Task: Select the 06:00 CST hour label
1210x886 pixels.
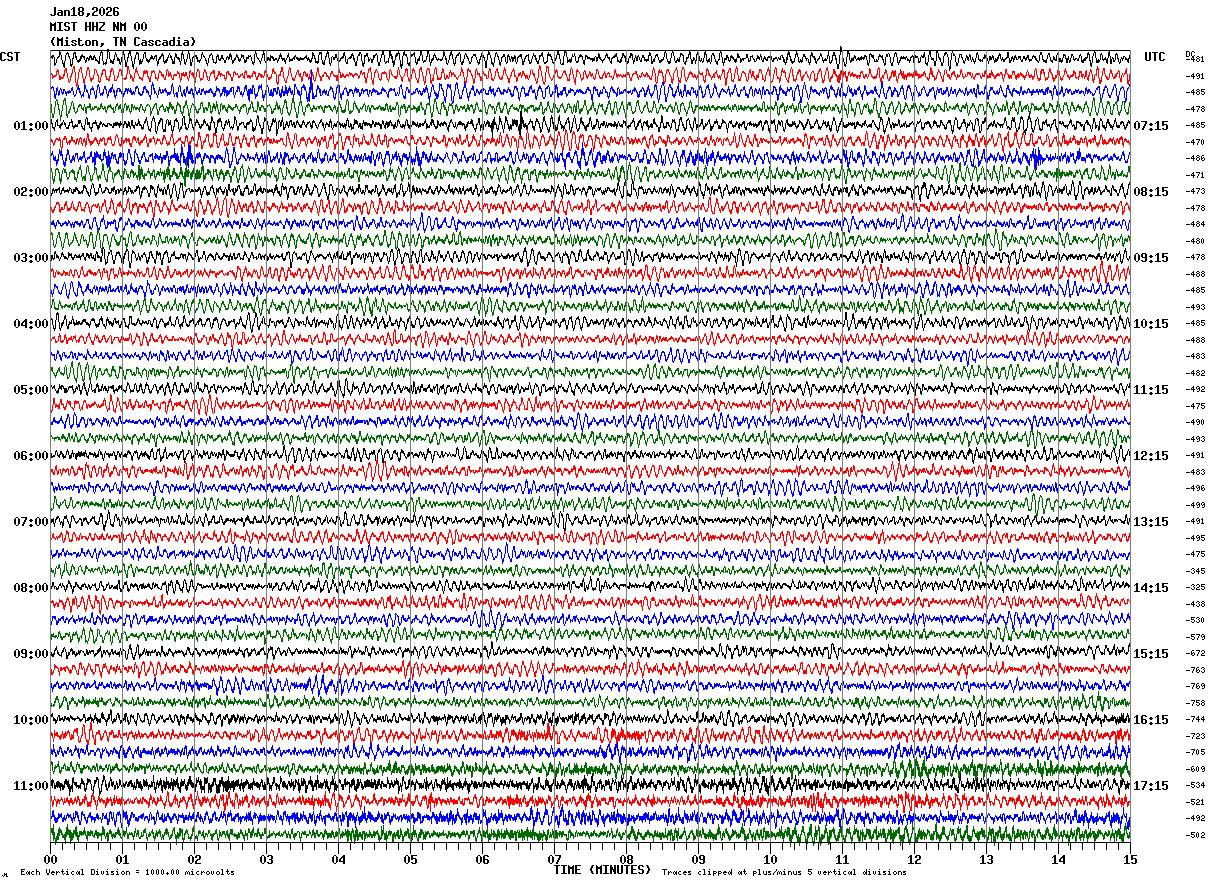Action: point(31,456)
